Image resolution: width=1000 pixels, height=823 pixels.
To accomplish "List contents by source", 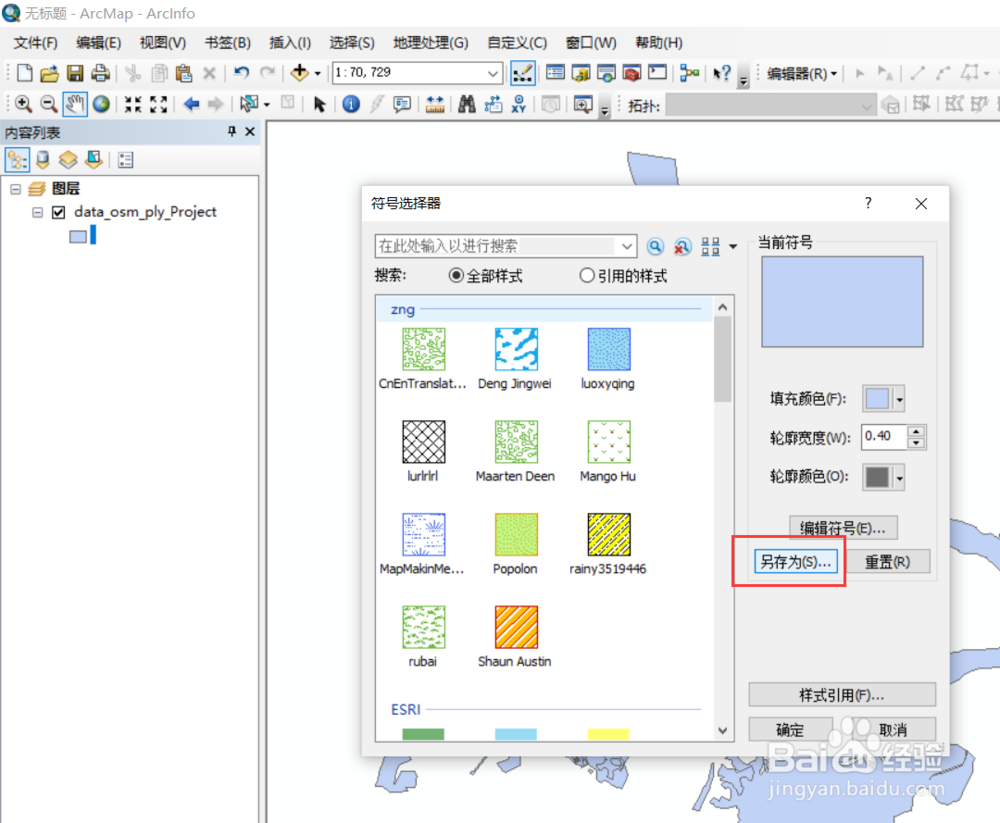I will [x=43, y=159].
